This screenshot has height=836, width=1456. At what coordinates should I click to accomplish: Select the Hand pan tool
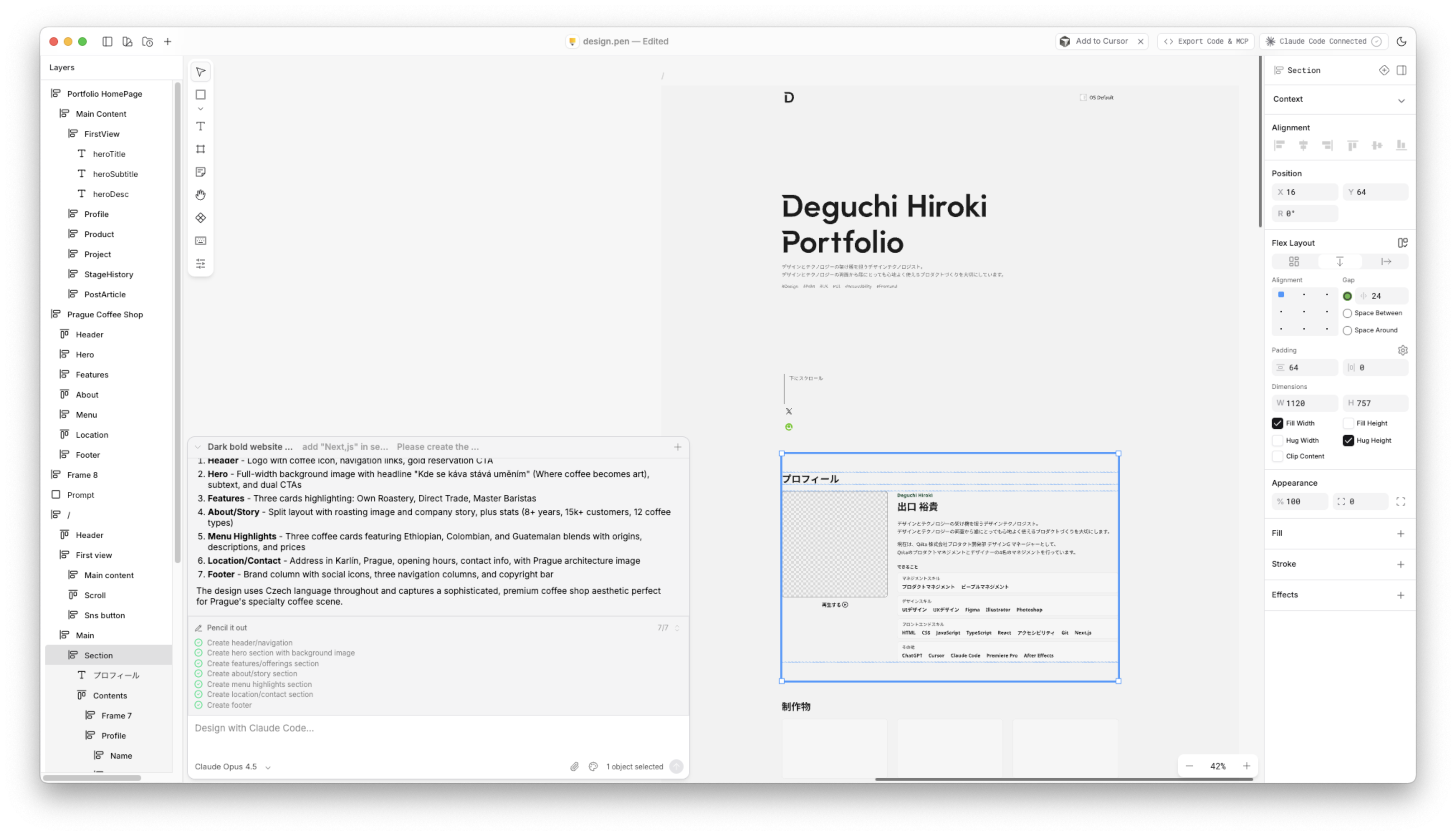point(200,195)
